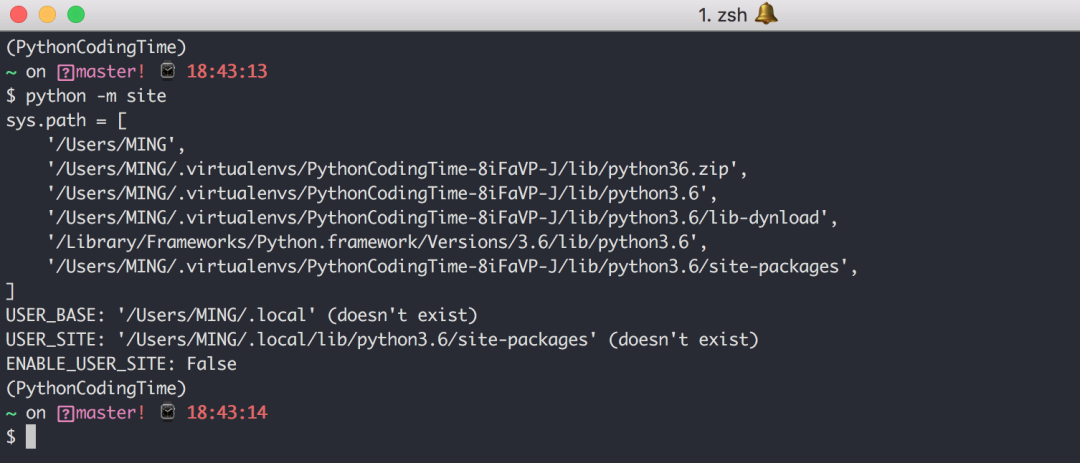Screen dimensions: 1080x463
Task: Click the USER_BASE output line
Action: click(x=241, y=316)
